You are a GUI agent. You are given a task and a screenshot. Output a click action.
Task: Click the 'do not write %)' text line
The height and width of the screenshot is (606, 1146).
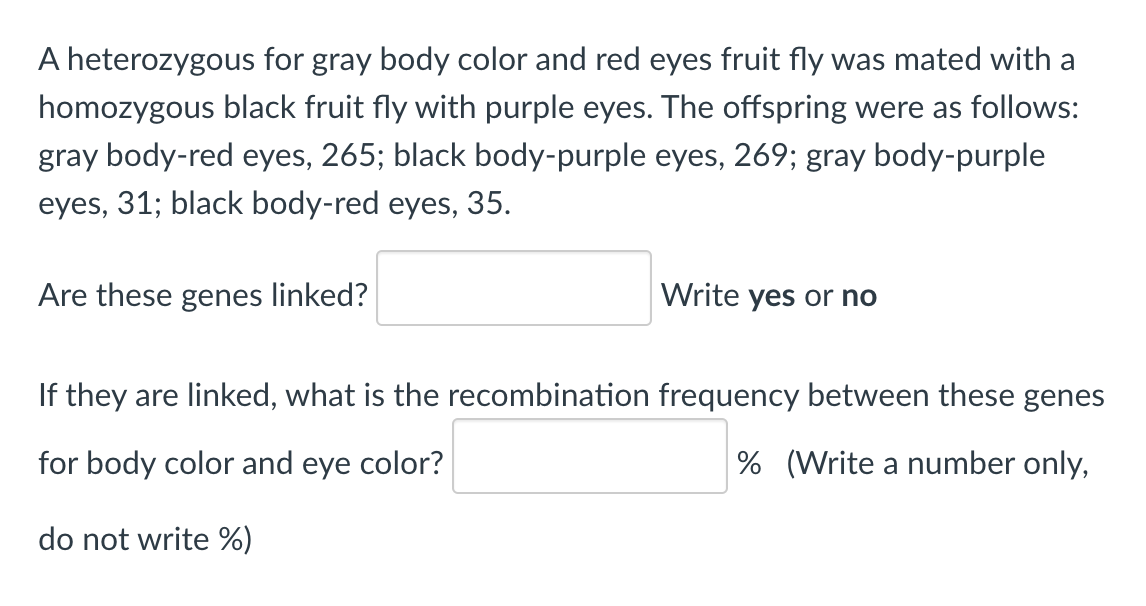tap(146, 539)
